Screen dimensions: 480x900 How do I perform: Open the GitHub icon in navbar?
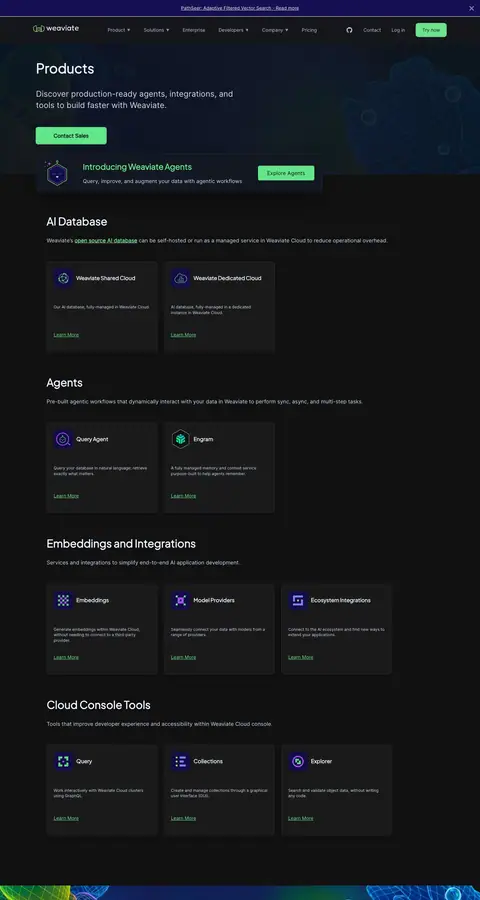349,30
